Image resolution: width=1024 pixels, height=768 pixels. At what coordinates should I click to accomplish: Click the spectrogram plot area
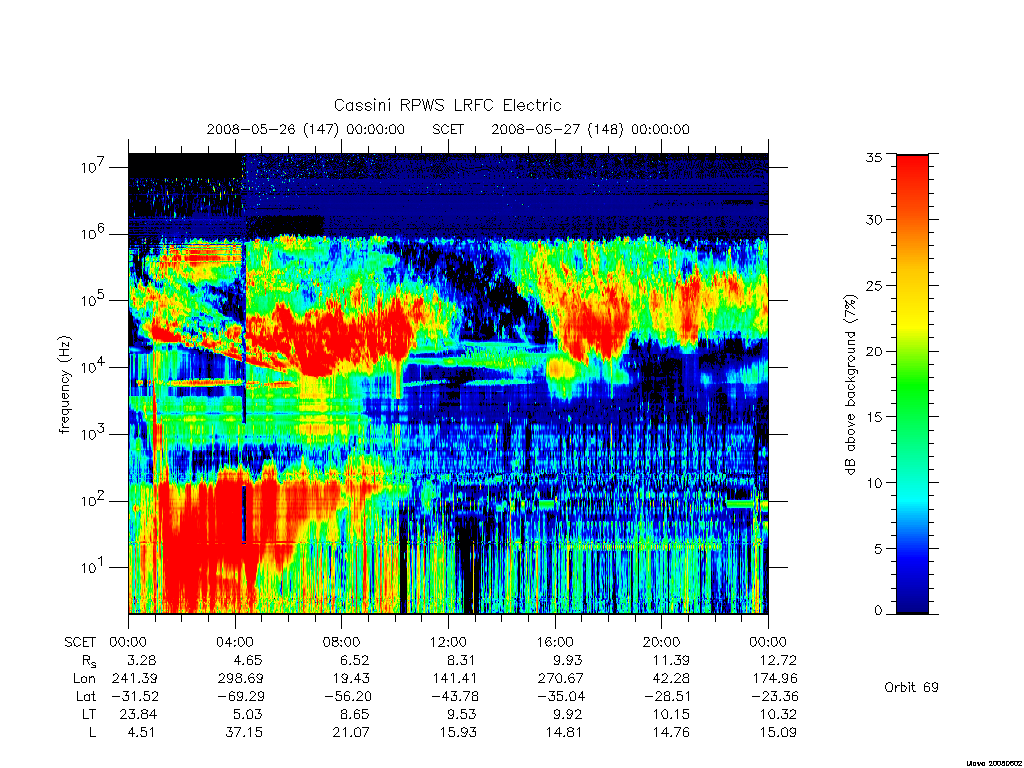tap(448, 384)
